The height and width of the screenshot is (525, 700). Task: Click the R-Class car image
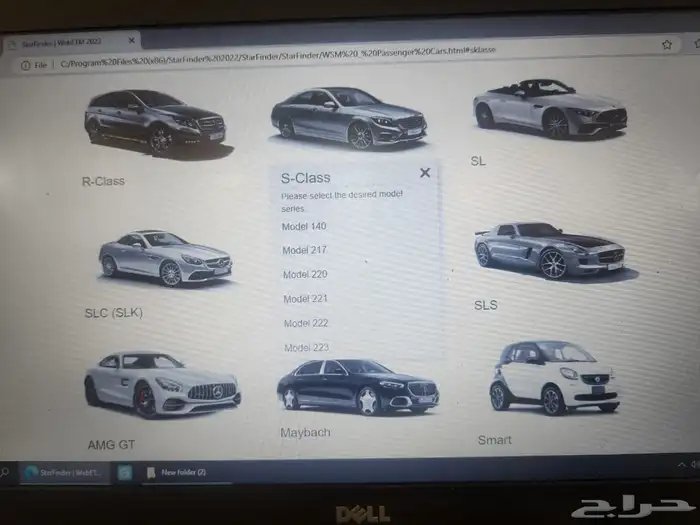155,122
